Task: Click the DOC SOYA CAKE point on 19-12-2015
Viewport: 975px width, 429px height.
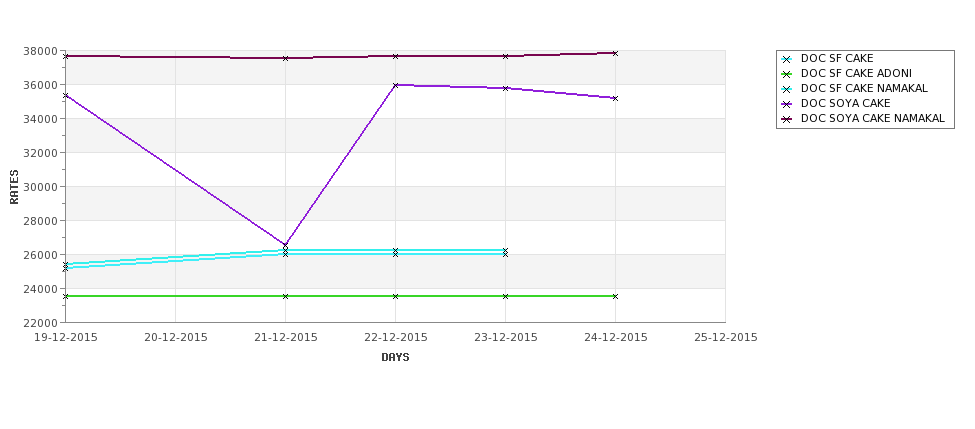Action: [66, 96]
